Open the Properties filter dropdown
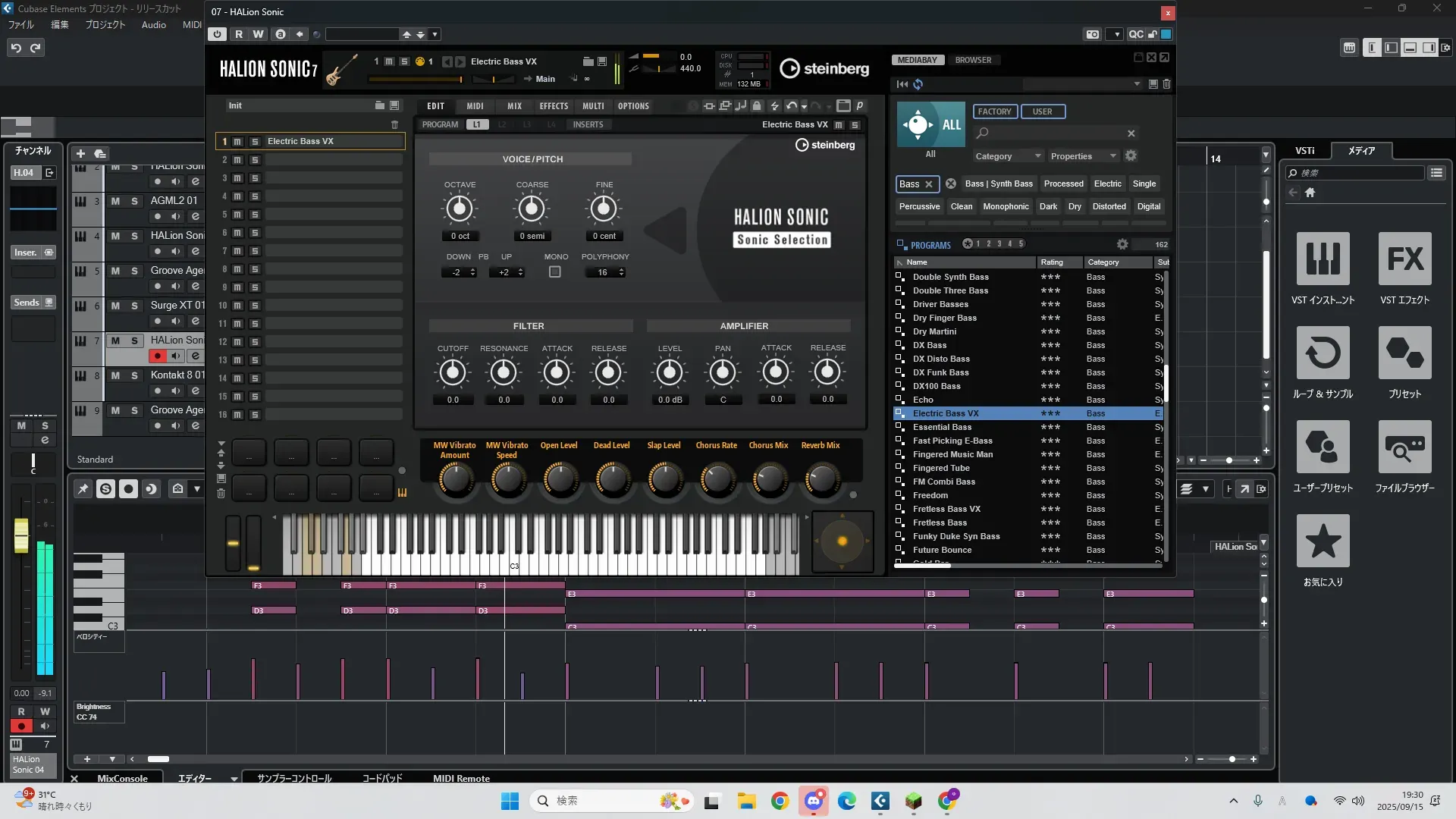This screenshot has height=819, width=1456. 1083,156
